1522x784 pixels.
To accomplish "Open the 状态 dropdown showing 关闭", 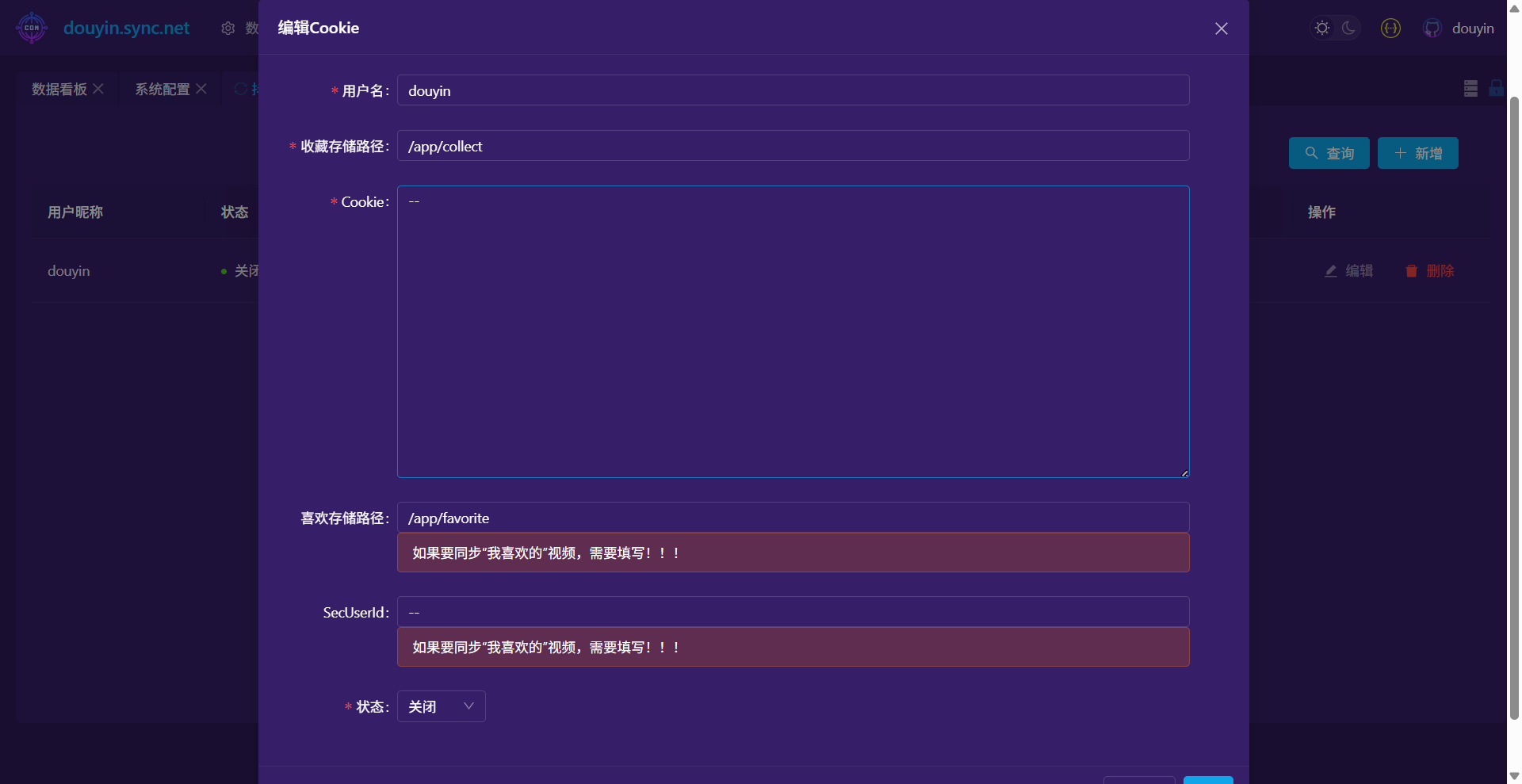I will [441, 706].
